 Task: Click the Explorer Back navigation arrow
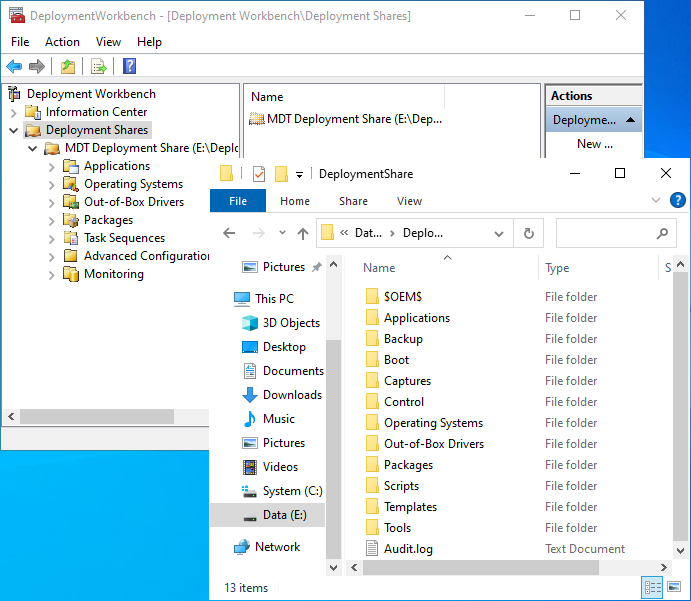229,233
